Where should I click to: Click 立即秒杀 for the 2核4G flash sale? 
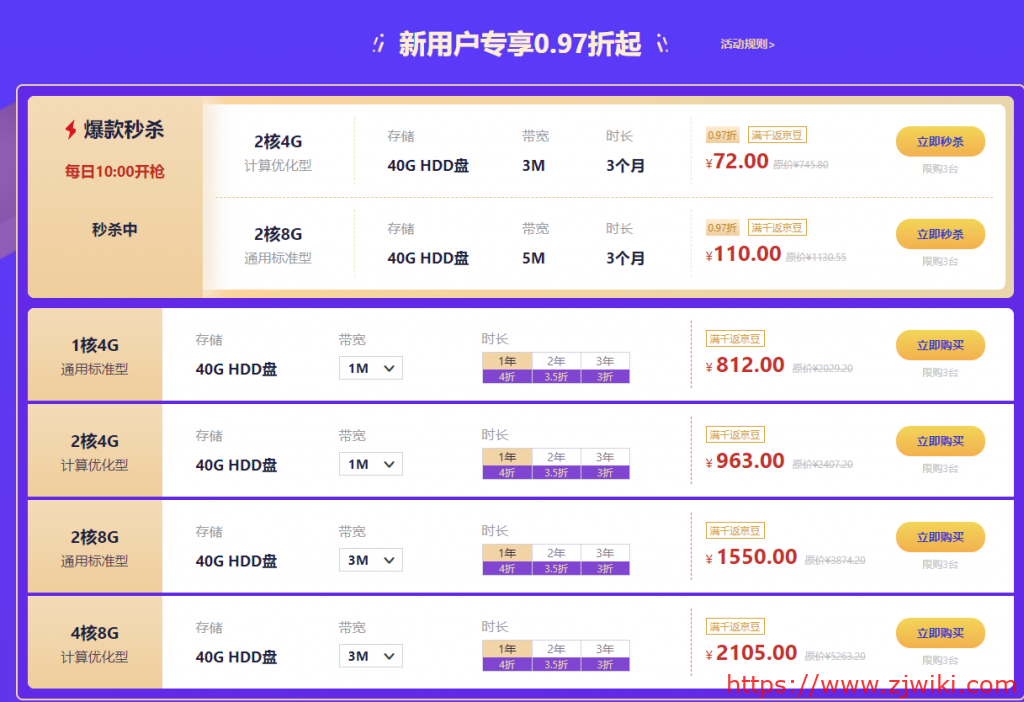(x=940, y=141)
